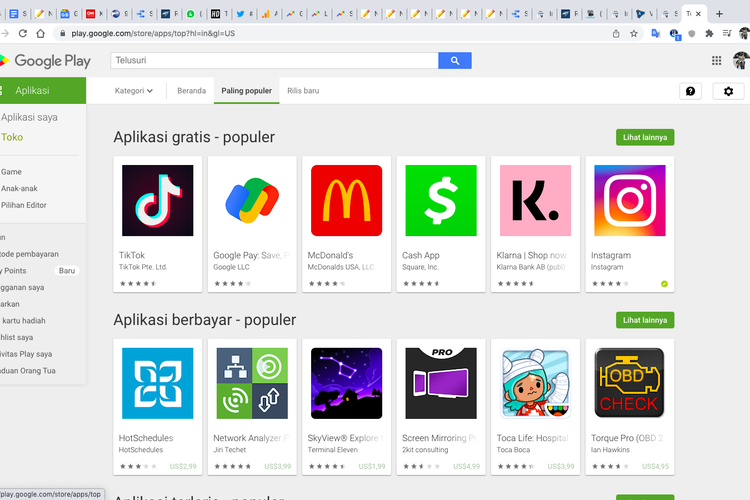Open the McDonald's app icon
The width and height of the screenshot is (750, 500).
click(x=346, y=200)
